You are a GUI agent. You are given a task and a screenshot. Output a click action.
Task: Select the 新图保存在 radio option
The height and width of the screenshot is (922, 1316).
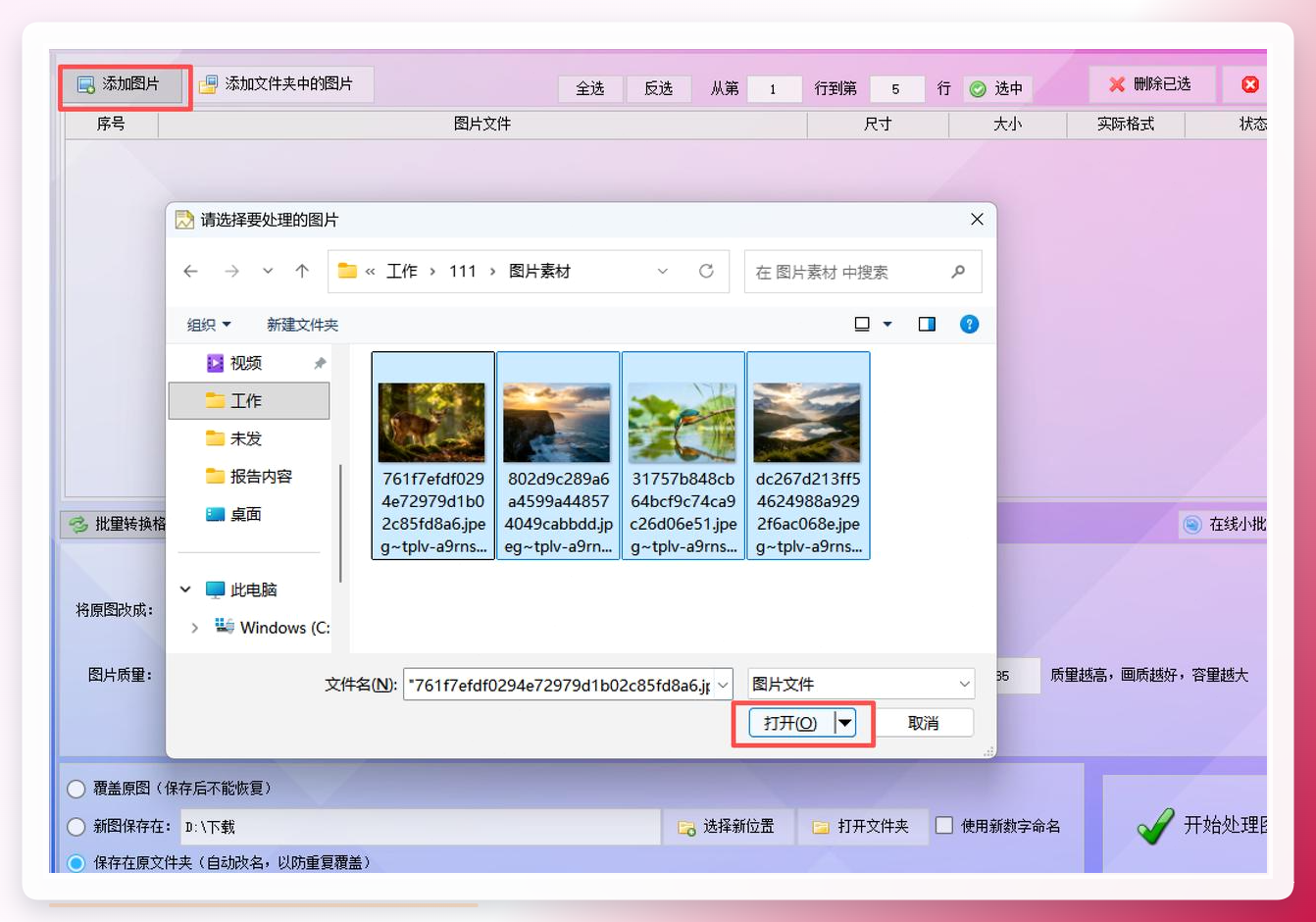(x=76, y=827)
